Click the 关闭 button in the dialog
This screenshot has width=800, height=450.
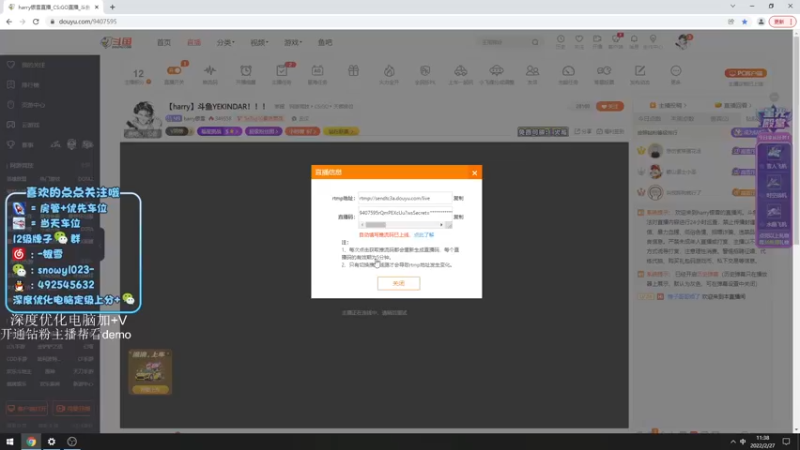(398, 283)
